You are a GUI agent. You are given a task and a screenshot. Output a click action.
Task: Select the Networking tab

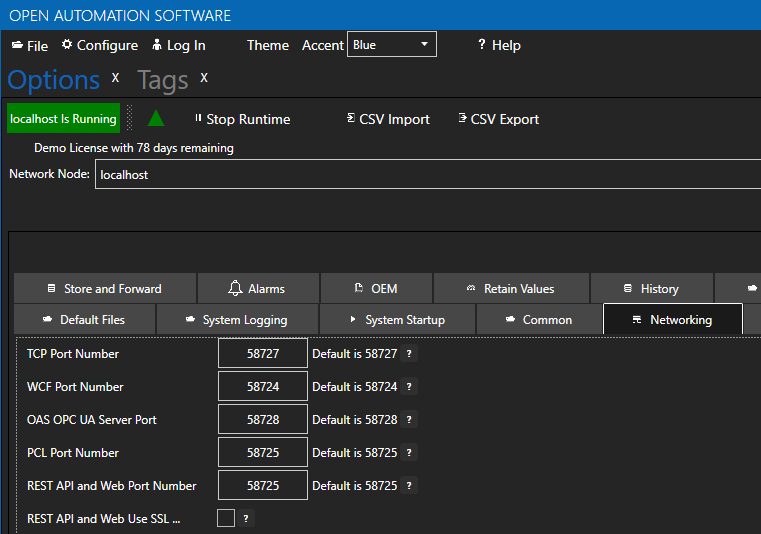point(673,319)
